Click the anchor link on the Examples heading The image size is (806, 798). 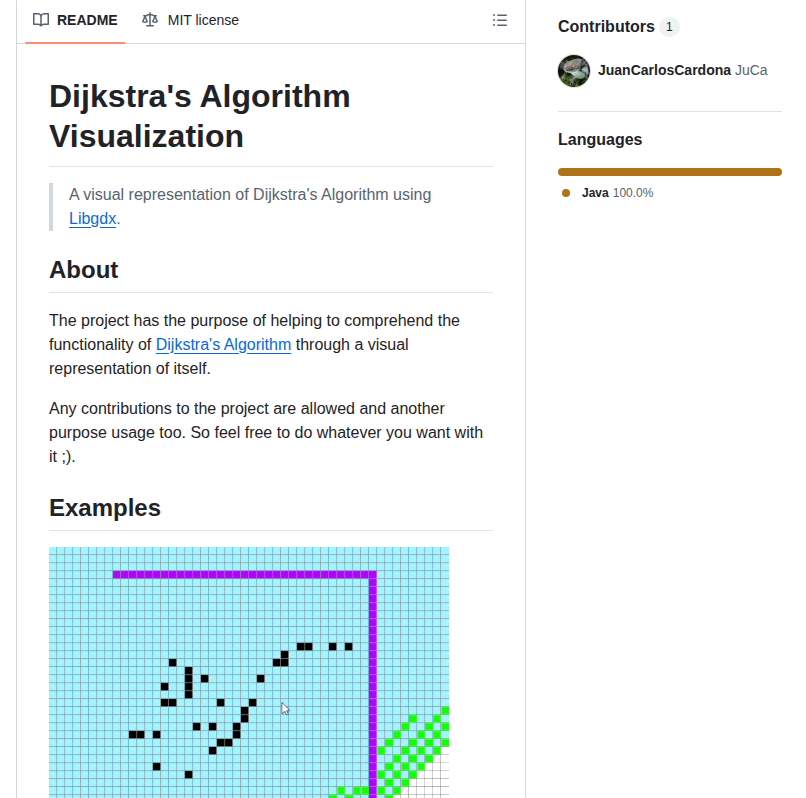[x=36, y=508]
